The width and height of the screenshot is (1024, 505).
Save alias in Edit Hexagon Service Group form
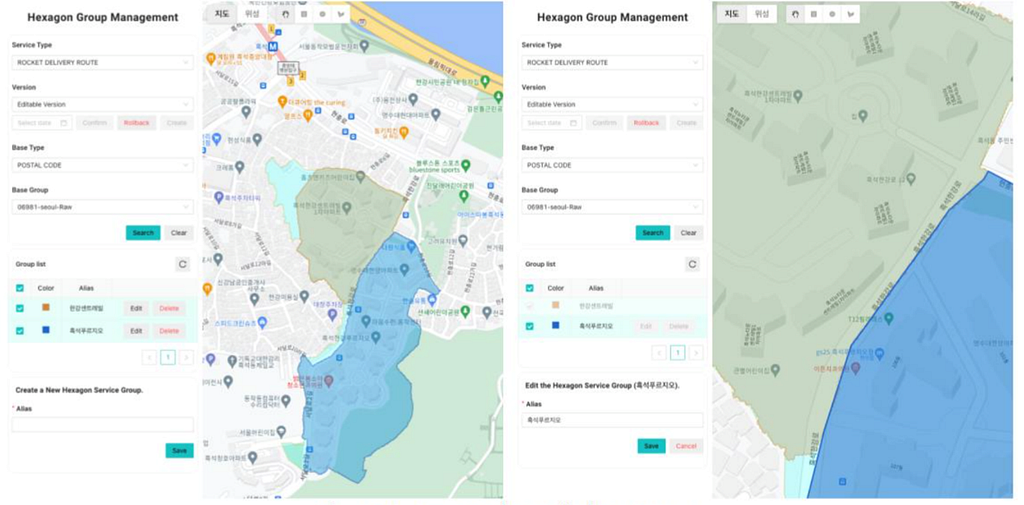tap(652, 446)
